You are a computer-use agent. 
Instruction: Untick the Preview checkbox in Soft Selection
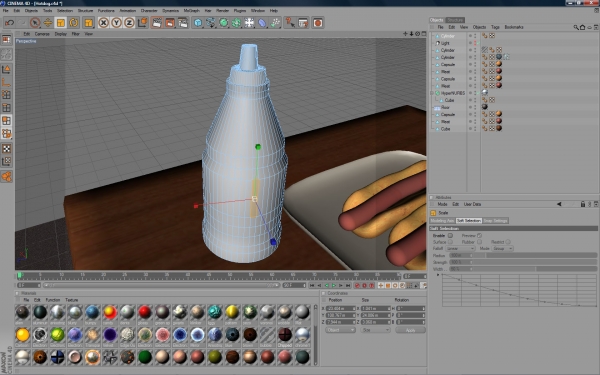(479, 236)
